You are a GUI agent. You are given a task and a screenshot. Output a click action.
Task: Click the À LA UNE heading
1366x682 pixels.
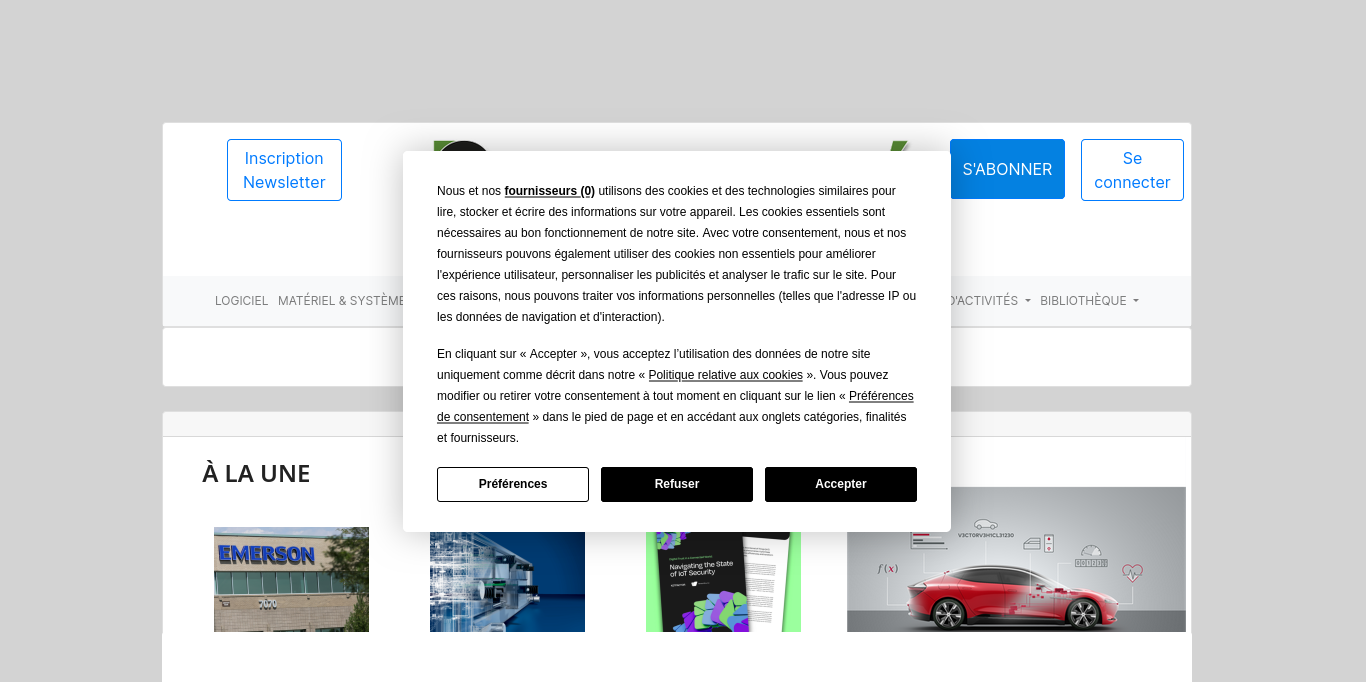point(256,473)
